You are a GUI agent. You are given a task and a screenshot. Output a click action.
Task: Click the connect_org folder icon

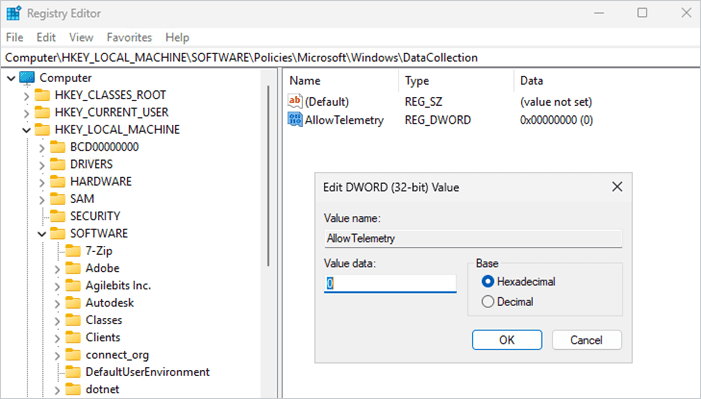click(73, 355)
